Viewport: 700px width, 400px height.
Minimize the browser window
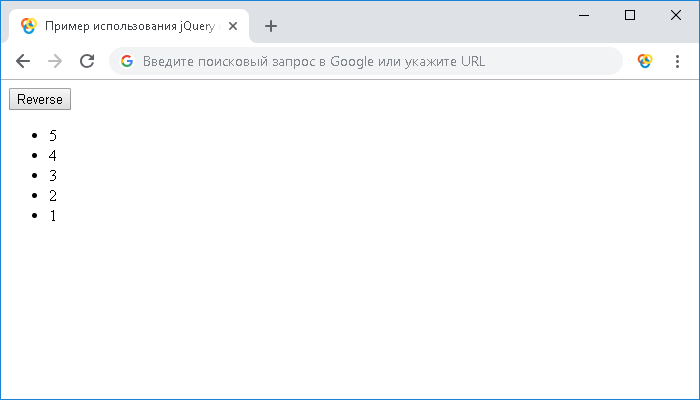coord(584,15)
